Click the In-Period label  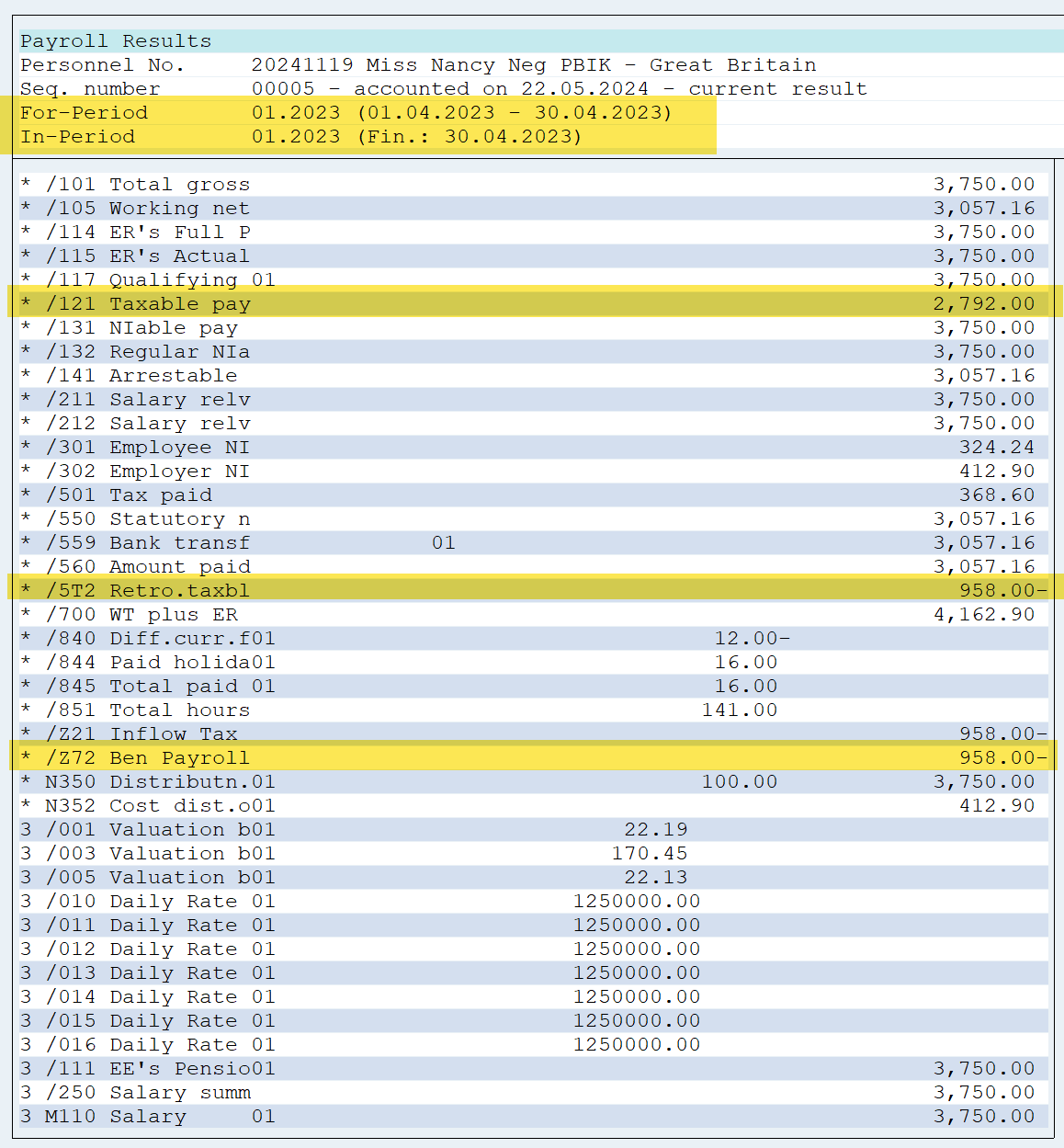coord(78,137)
